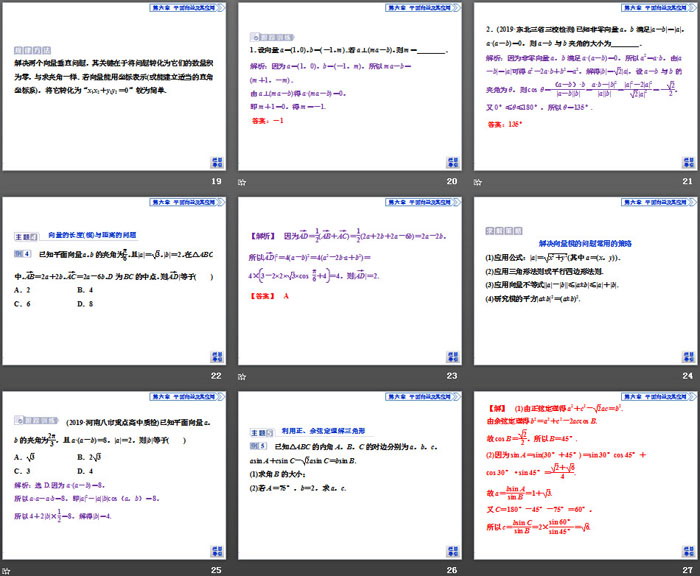Select slide 25 thumbnail

(x=114, y=476)
